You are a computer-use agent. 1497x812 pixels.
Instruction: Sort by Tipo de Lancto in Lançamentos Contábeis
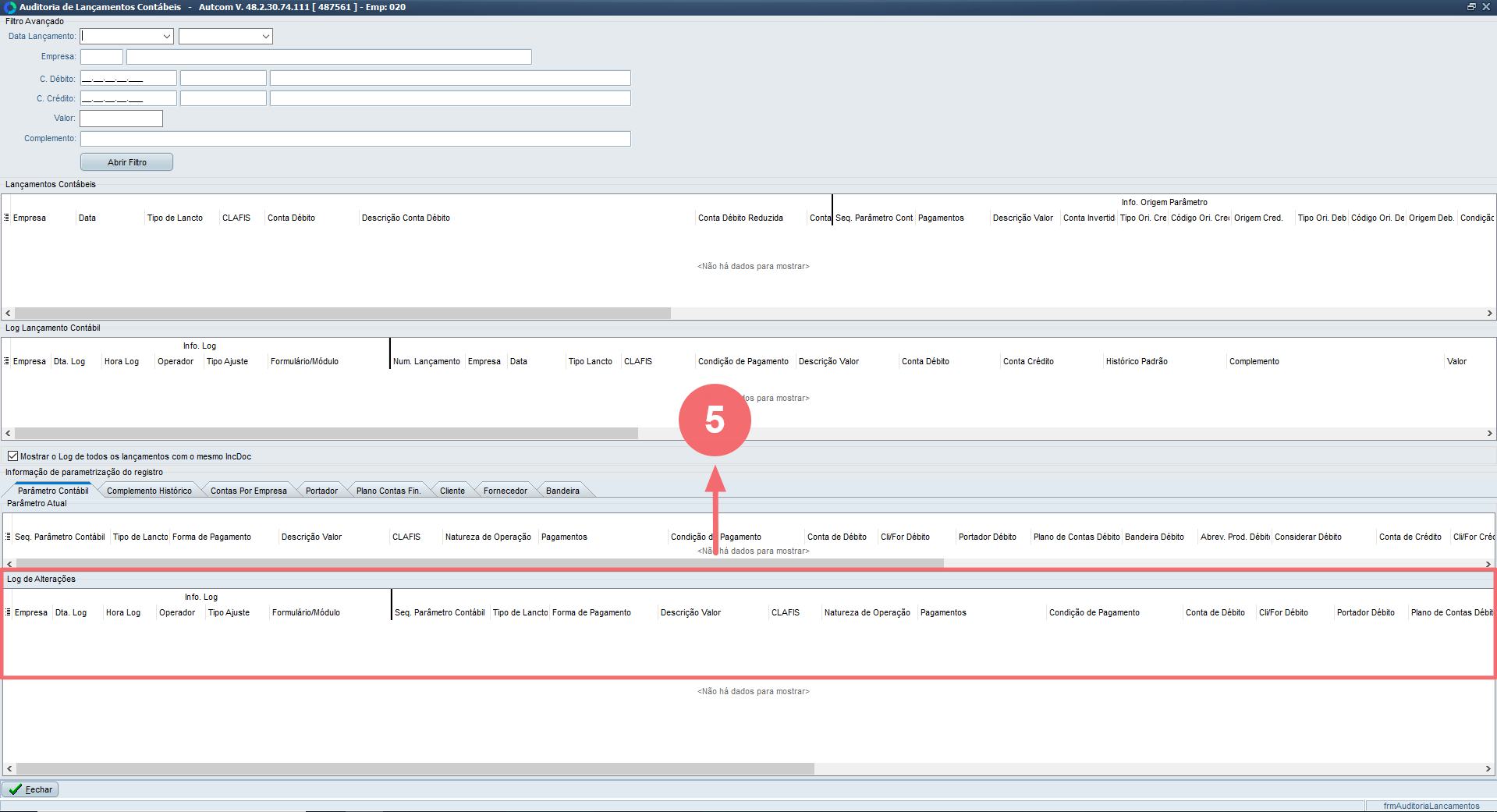tap(182, 218)
